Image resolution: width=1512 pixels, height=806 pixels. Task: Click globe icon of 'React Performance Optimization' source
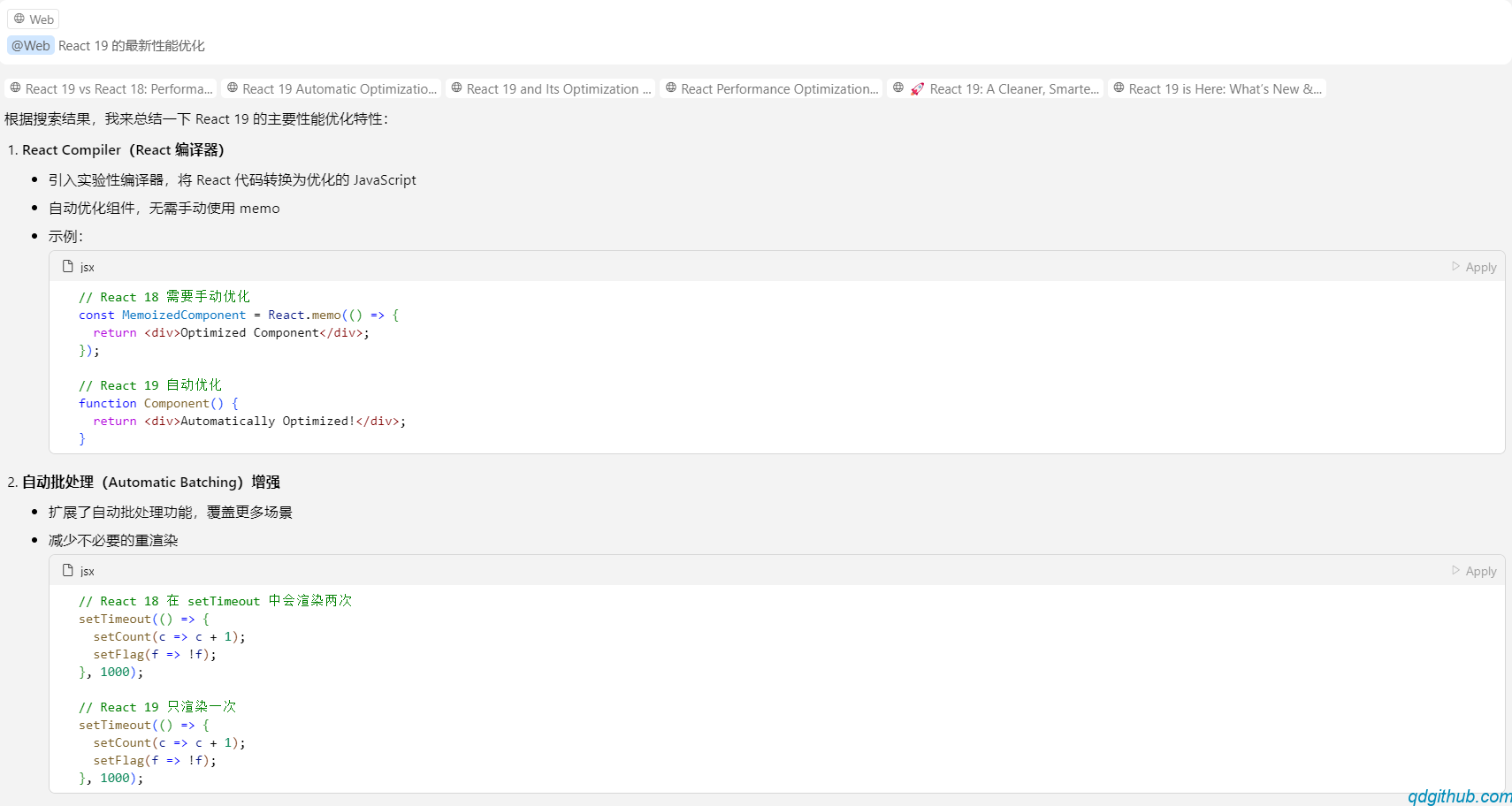(x=671, y=88)
